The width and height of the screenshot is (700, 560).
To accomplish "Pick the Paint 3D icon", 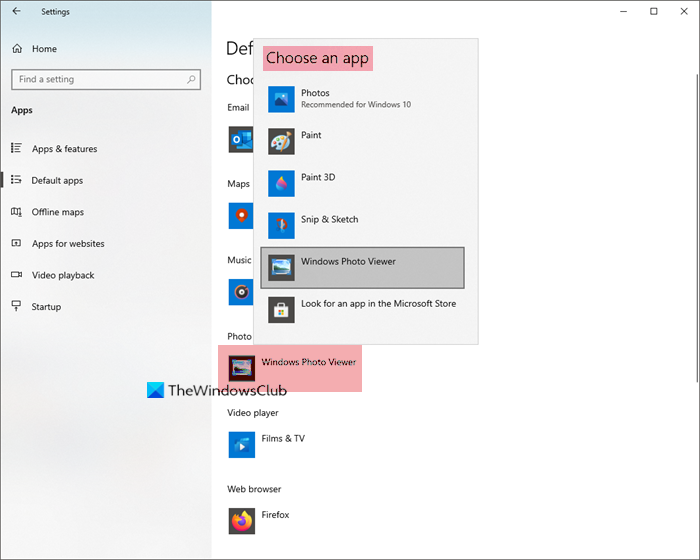I will pos(282,183).
